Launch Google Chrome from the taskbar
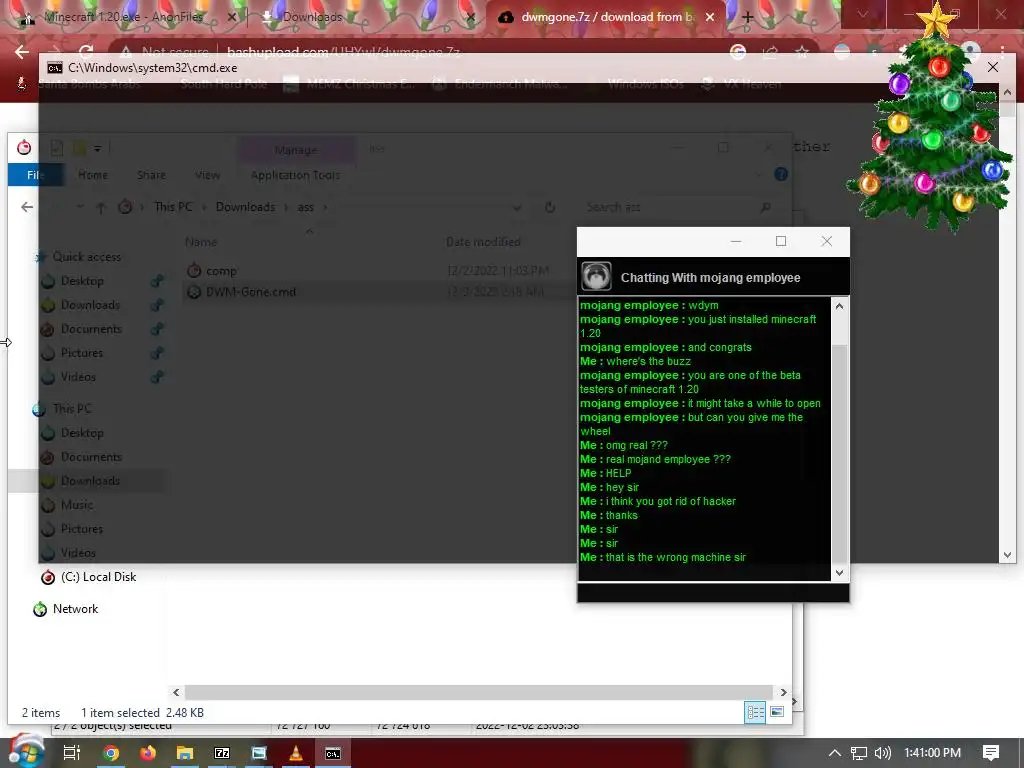The width and height of the screenshot is (1024, 768). click(x=111, y=753)
